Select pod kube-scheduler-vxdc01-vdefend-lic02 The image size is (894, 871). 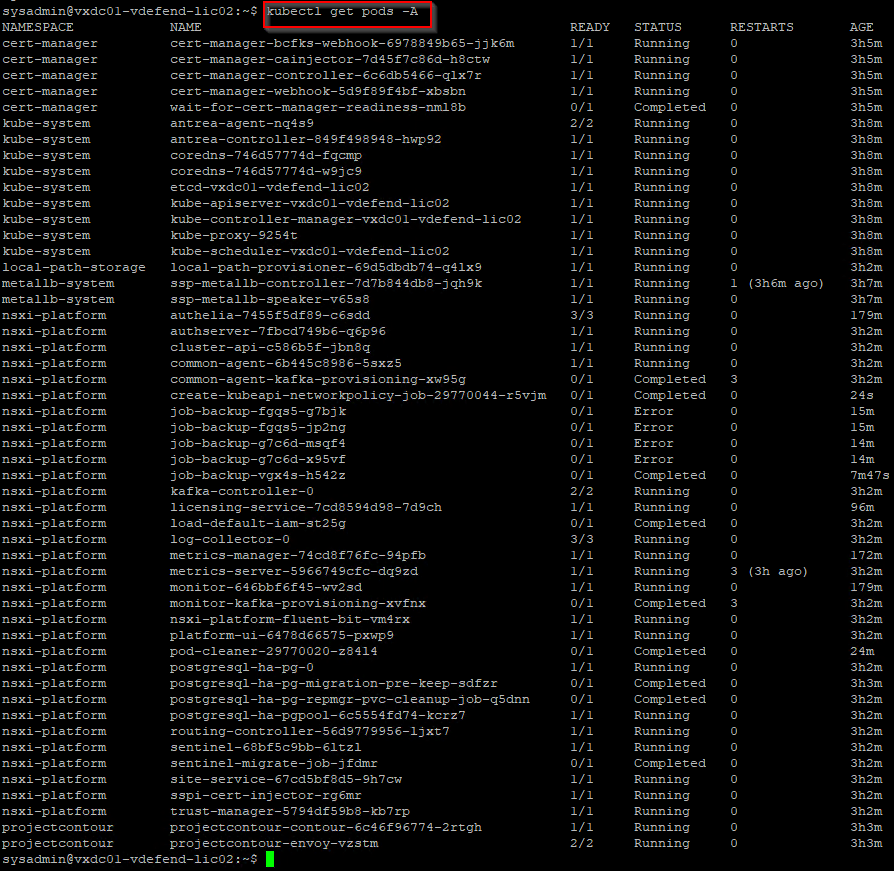coord(310,251)
